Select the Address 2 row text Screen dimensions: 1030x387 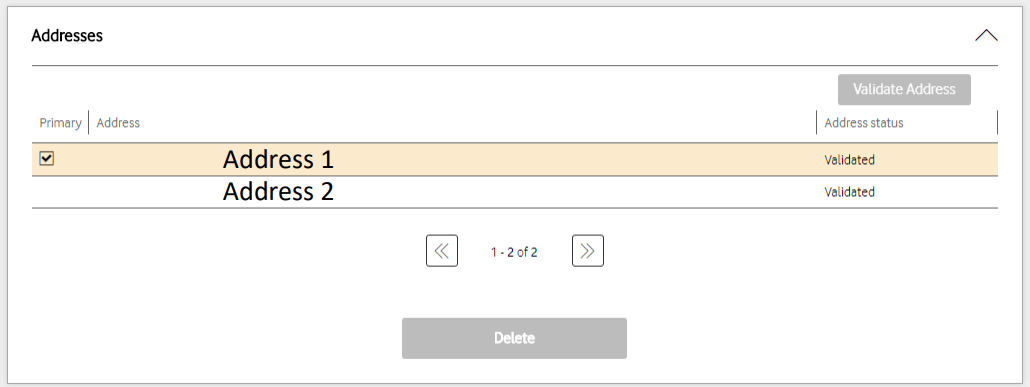pos(279,192)
